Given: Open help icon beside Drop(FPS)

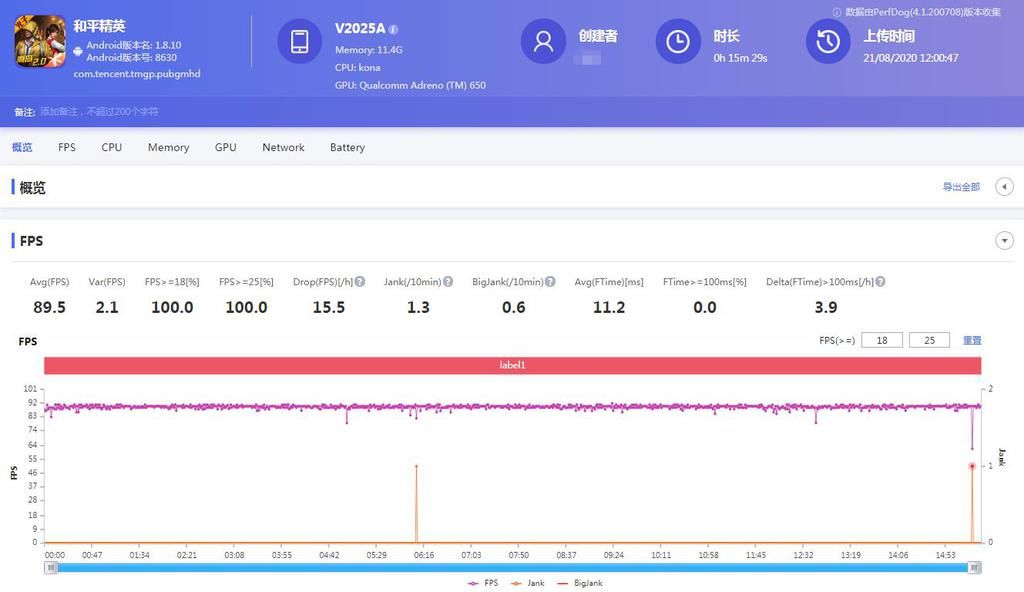Looking at the screenshot, I should [360, 282].
